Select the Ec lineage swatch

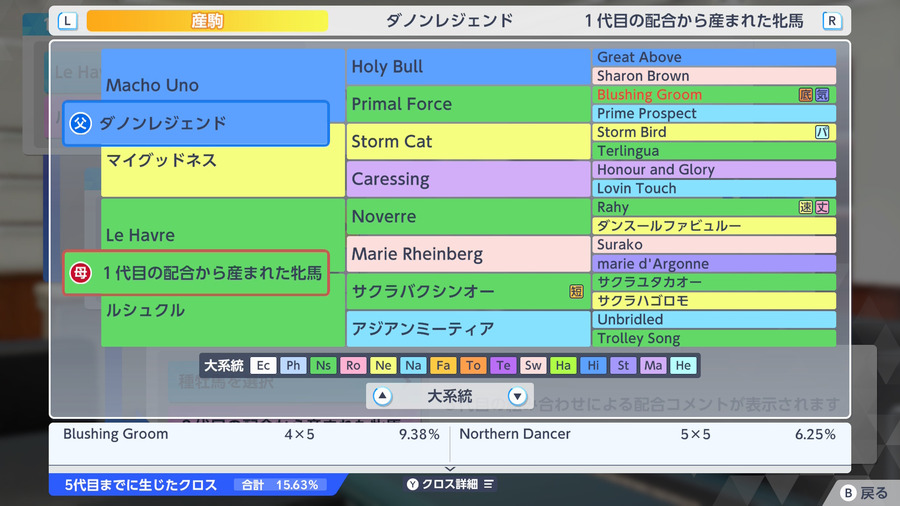pos(263,365)
